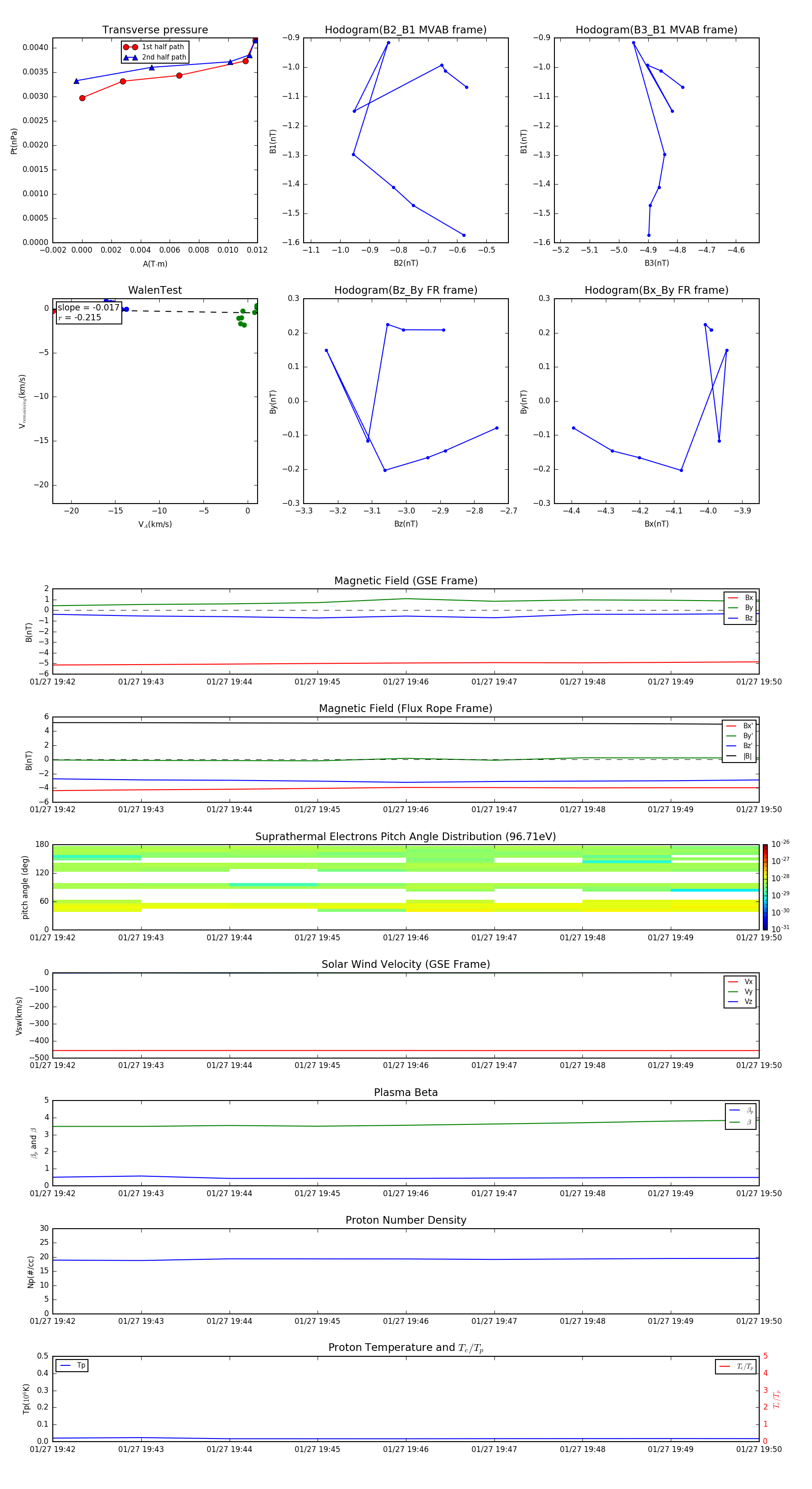Select the Suprathermal Electrons Pitch Angle Distribution title
Image resolution: width=812 pixels, height=1489 pixels.
406,837
